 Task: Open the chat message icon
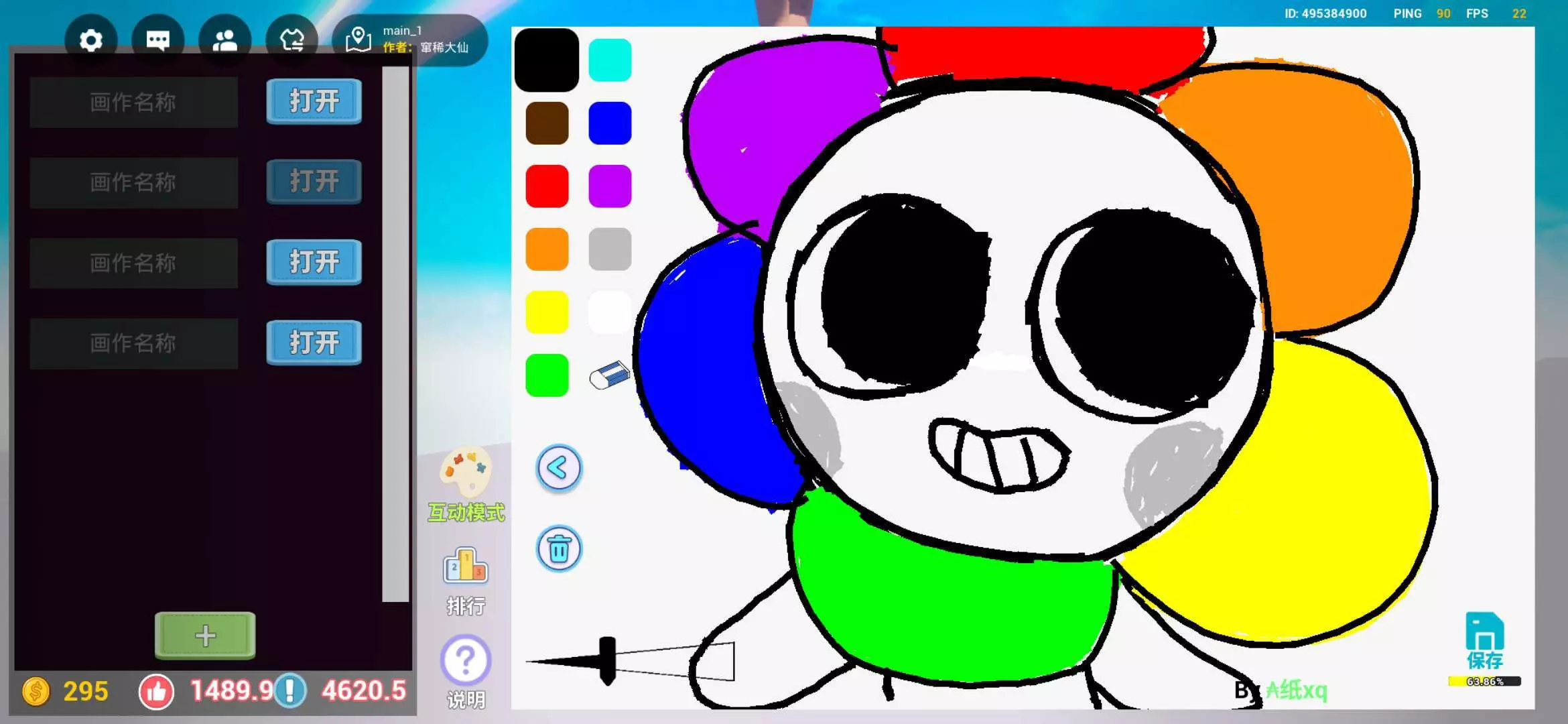158,41
